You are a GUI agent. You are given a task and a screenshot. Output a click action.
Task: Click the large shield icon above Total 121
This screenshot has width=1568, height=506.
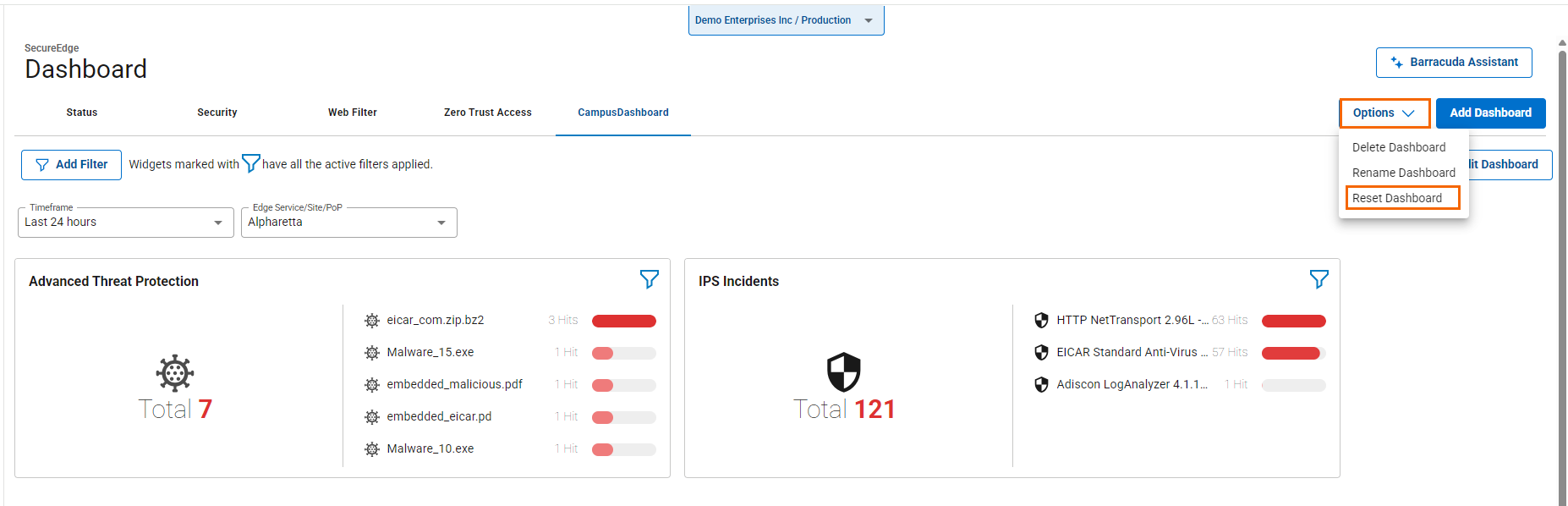843,372
